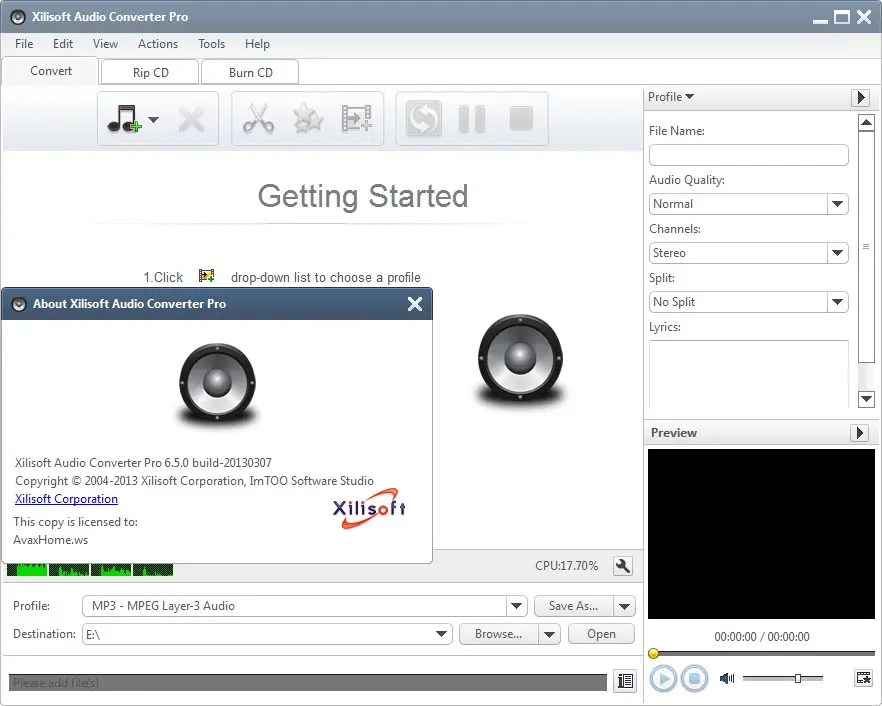882x706 pixels.
Task: Play the preview
Action: 663,678
